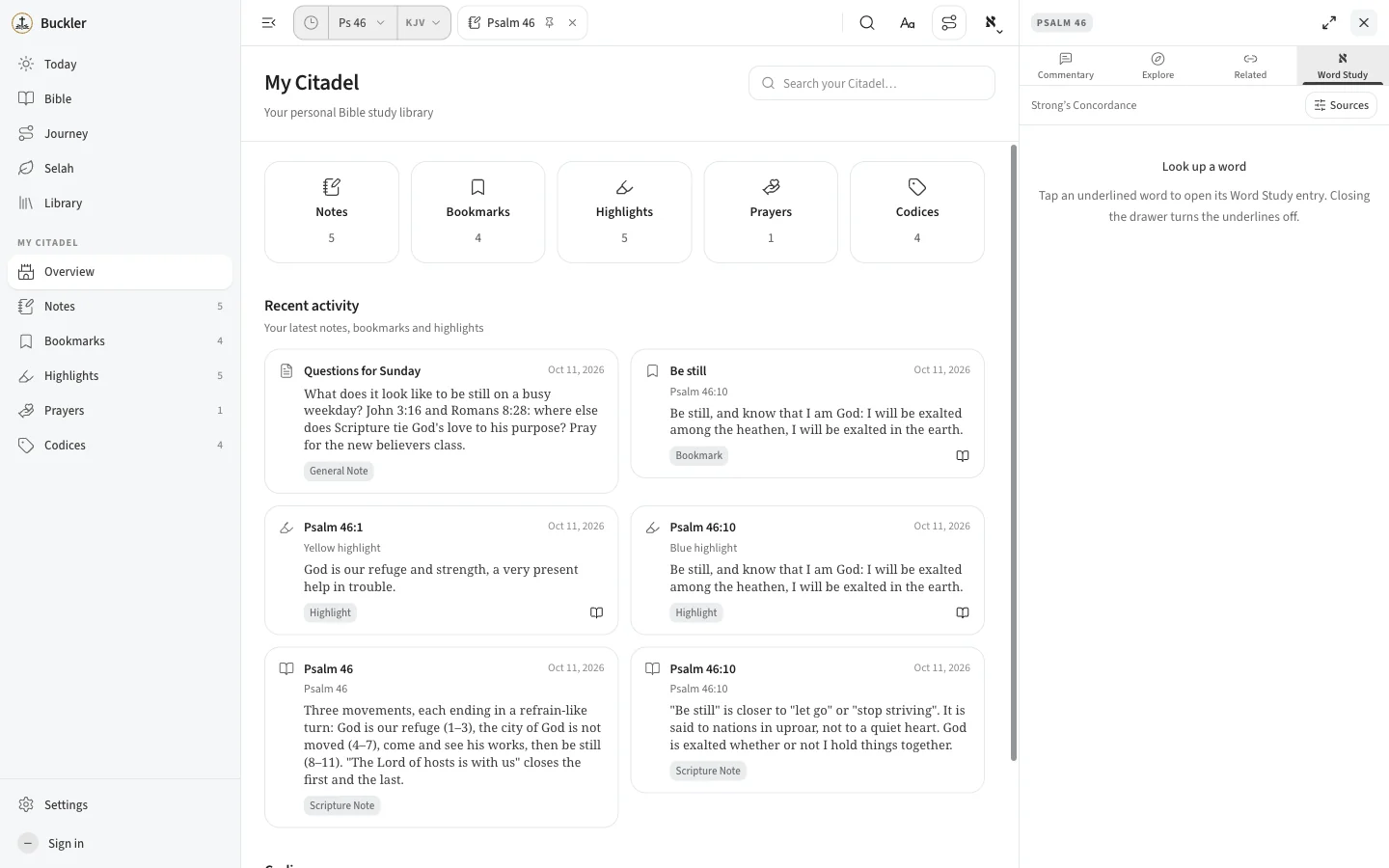Focus the Search your Citadel field

point(872,83)
